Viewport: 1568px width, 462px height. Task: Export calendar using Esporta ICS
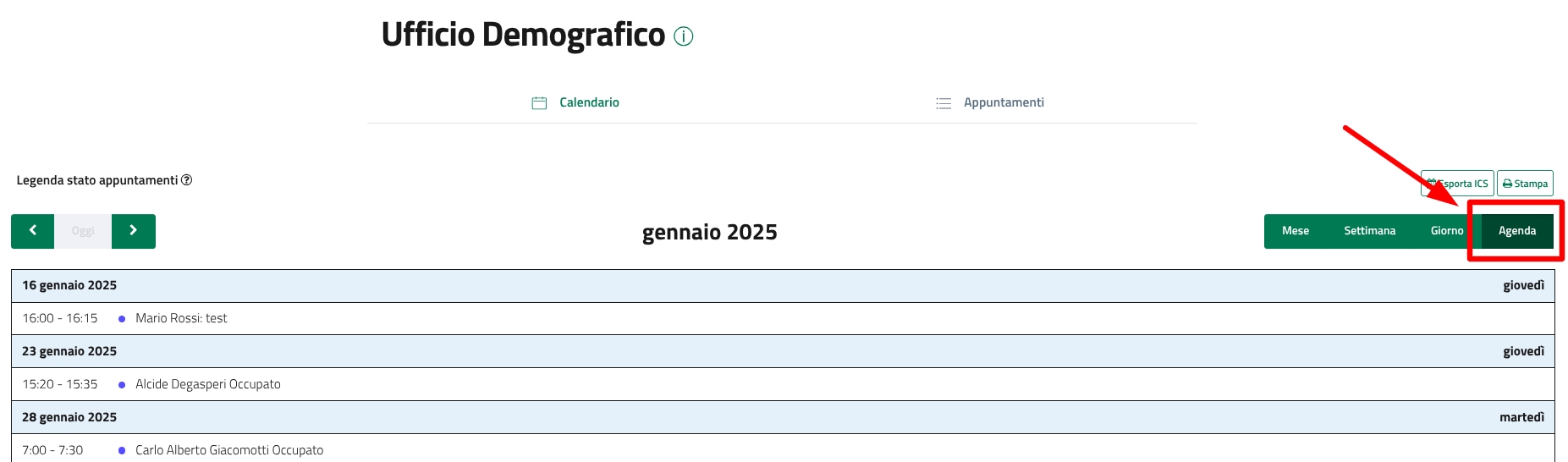coord(1457,184)
